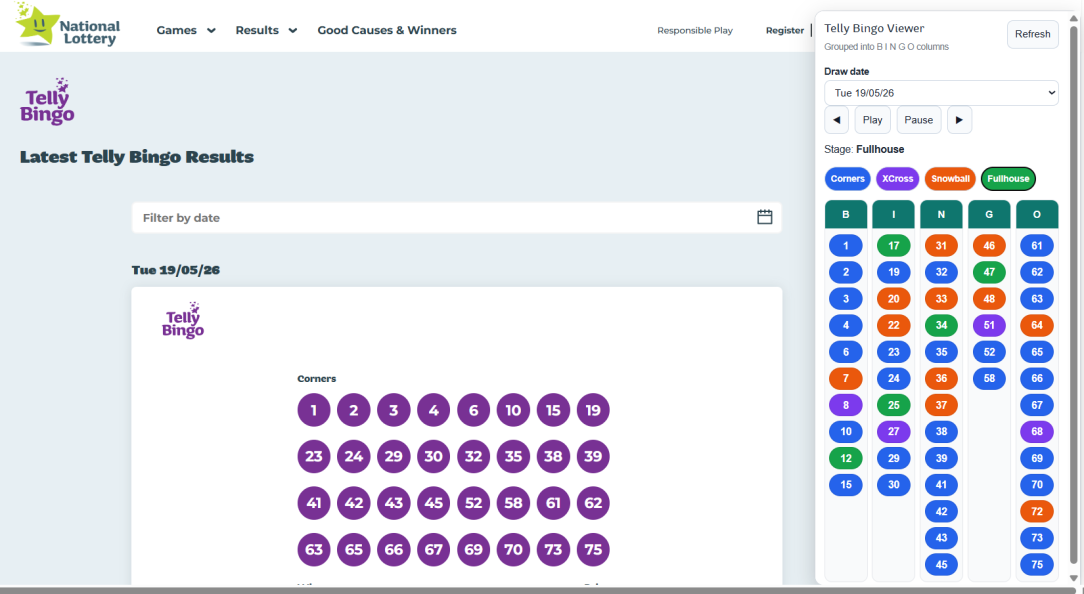Select the Fullhouse stage pill
The height and width of the screenshot is (594, 1084).
pyautogui.click(x=1008, y=178)
